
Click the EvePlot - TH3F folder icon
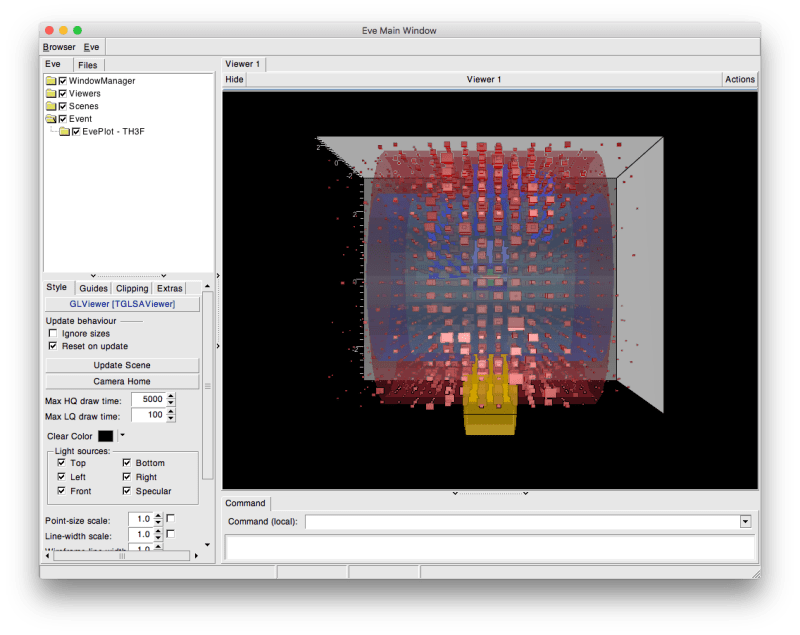(x=64, y=131)
